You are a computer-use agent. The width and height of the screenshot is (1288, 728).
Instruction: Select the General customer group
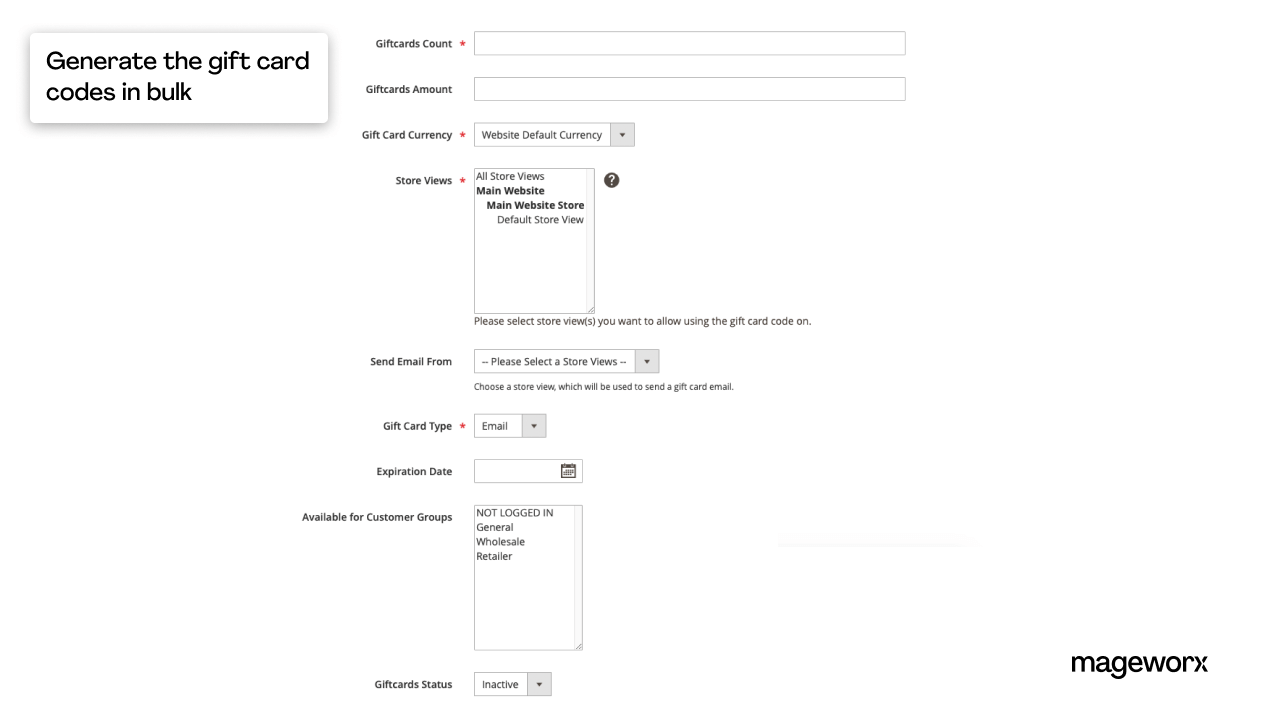(495, 527)
